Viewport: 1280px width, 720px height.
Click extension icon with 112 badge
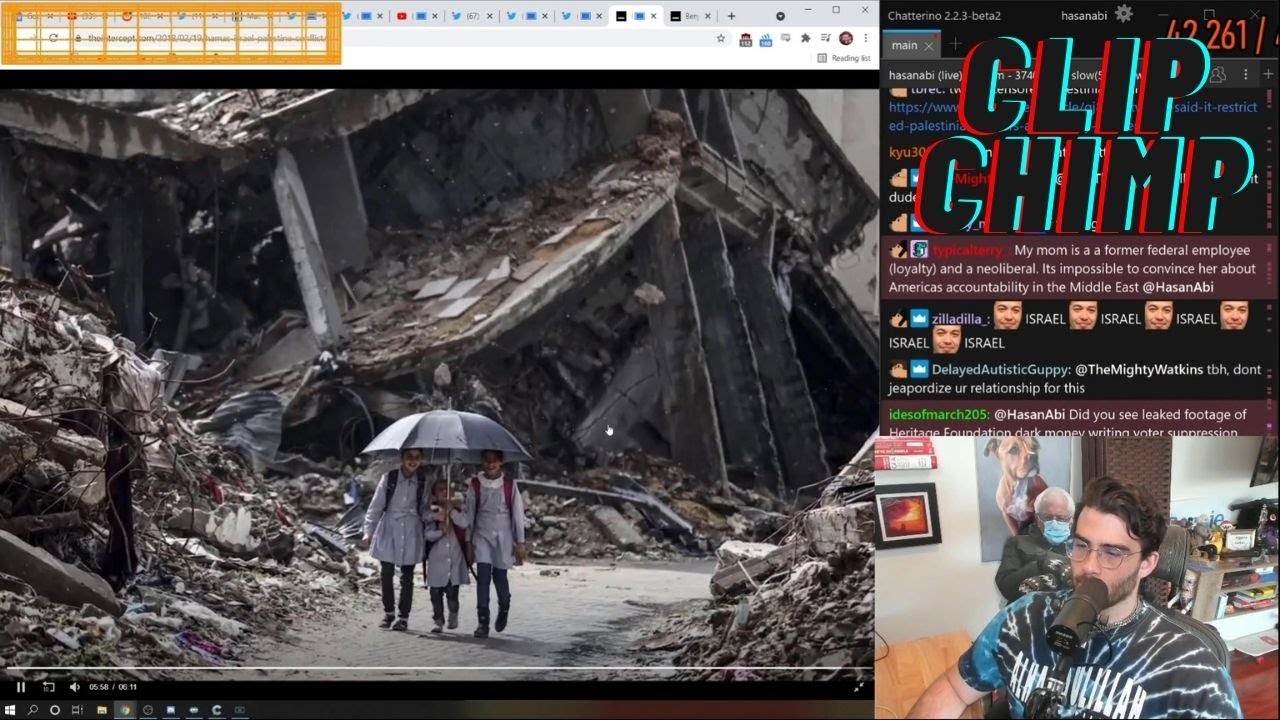[x=746, y=38]
